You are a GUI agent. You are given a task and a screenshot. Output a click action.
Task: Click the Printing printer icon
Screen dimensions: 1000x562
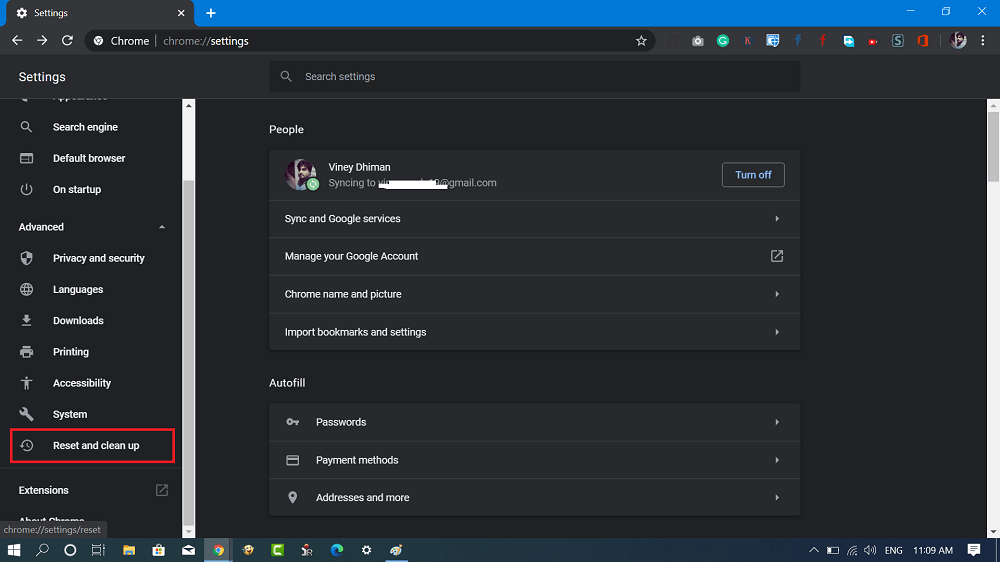[26, 351]
